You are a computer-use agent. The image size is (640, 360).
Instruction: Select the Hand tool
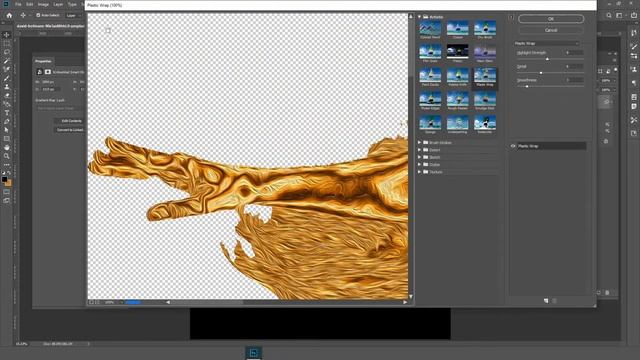[7, 147]
